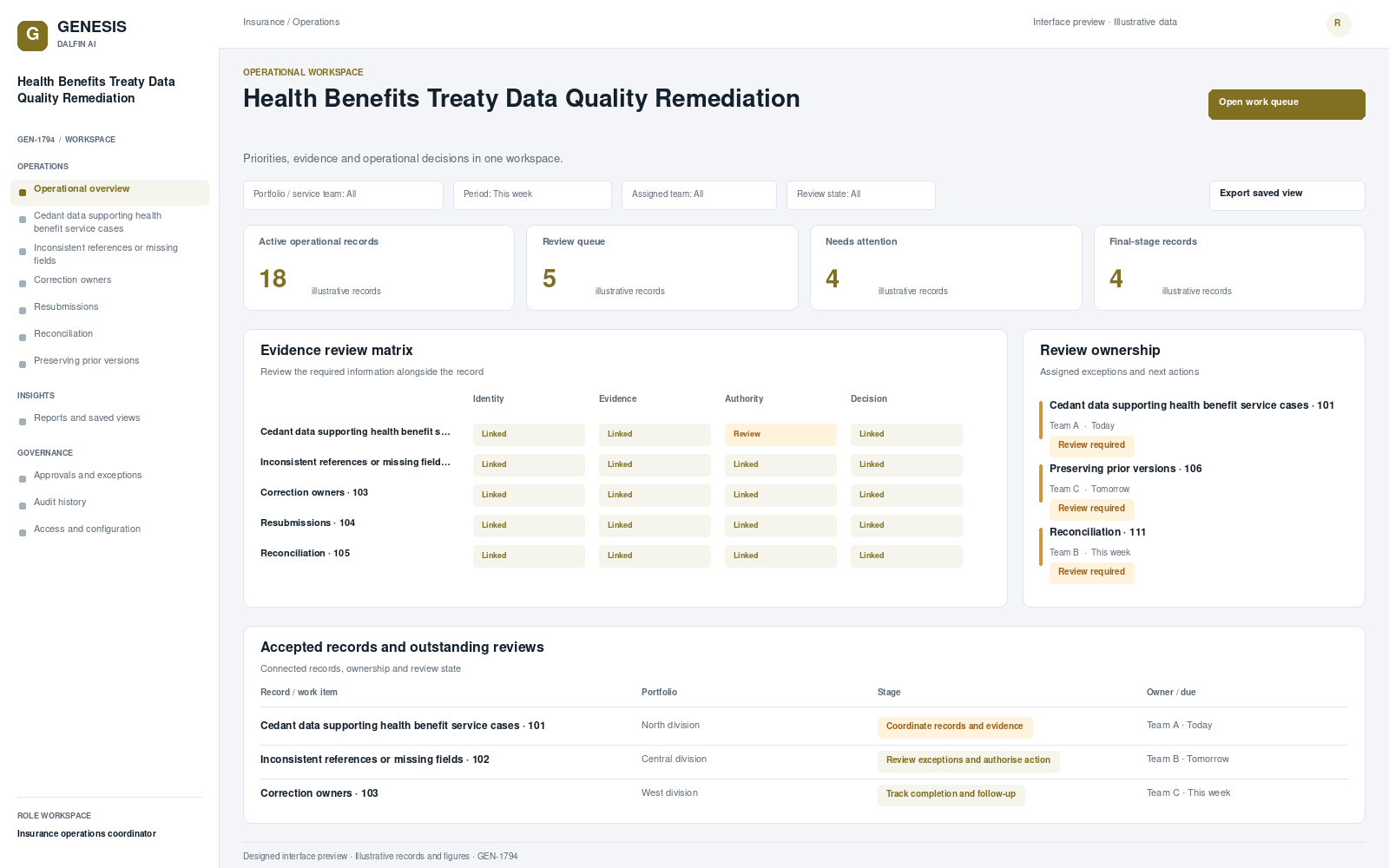The image size is (1389, 868).
Task: Go to Cedant data supporting health benefit service cases
Action: [109, 222]
